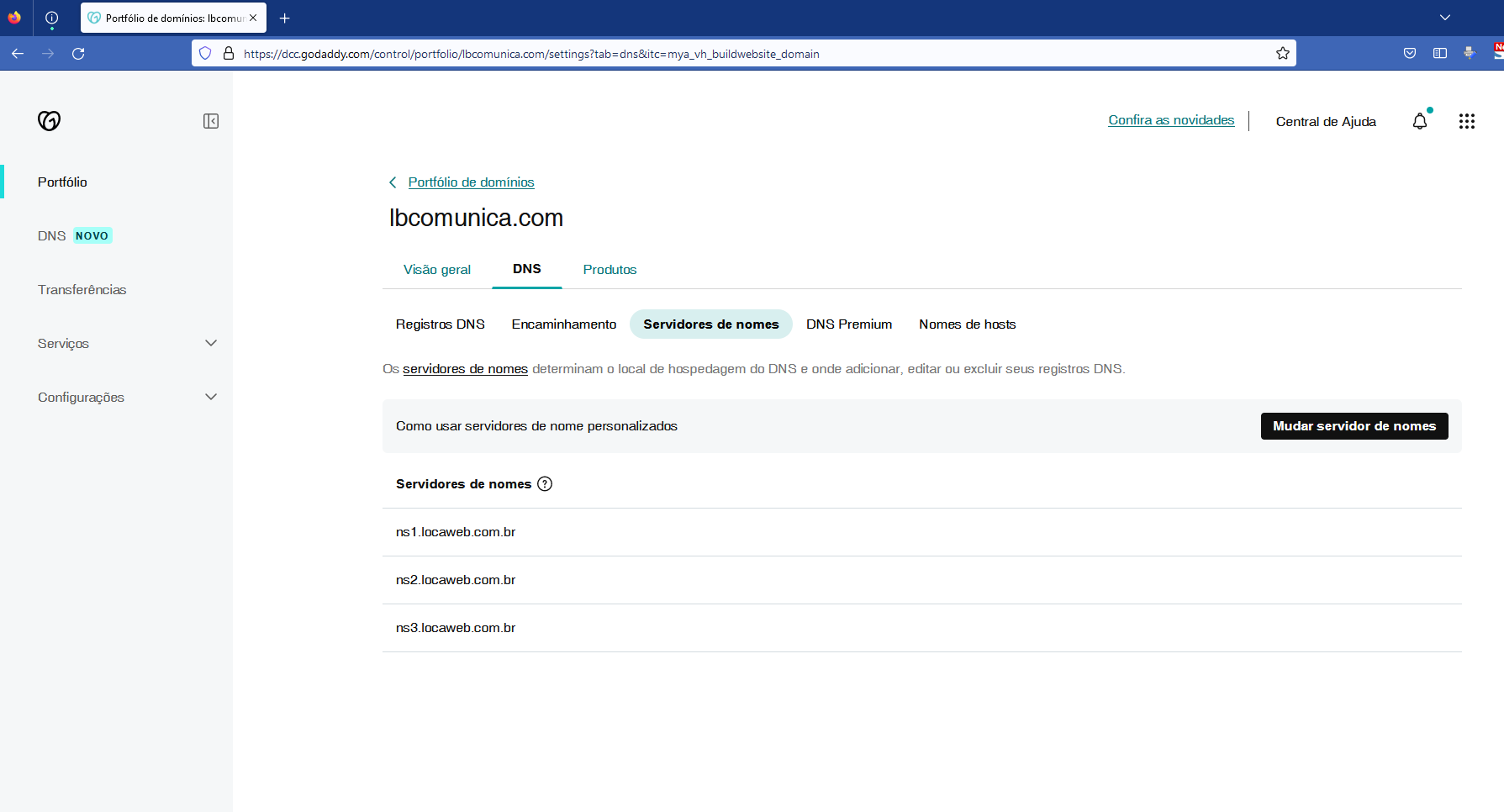Bookmark page with star icon
The image size is (1504, 812).
[x=1283, y=53]
